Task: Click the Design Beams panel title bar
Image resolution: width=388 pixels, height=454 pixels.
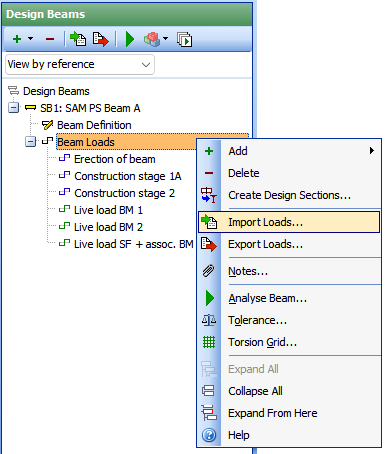Action: (127, 14)
